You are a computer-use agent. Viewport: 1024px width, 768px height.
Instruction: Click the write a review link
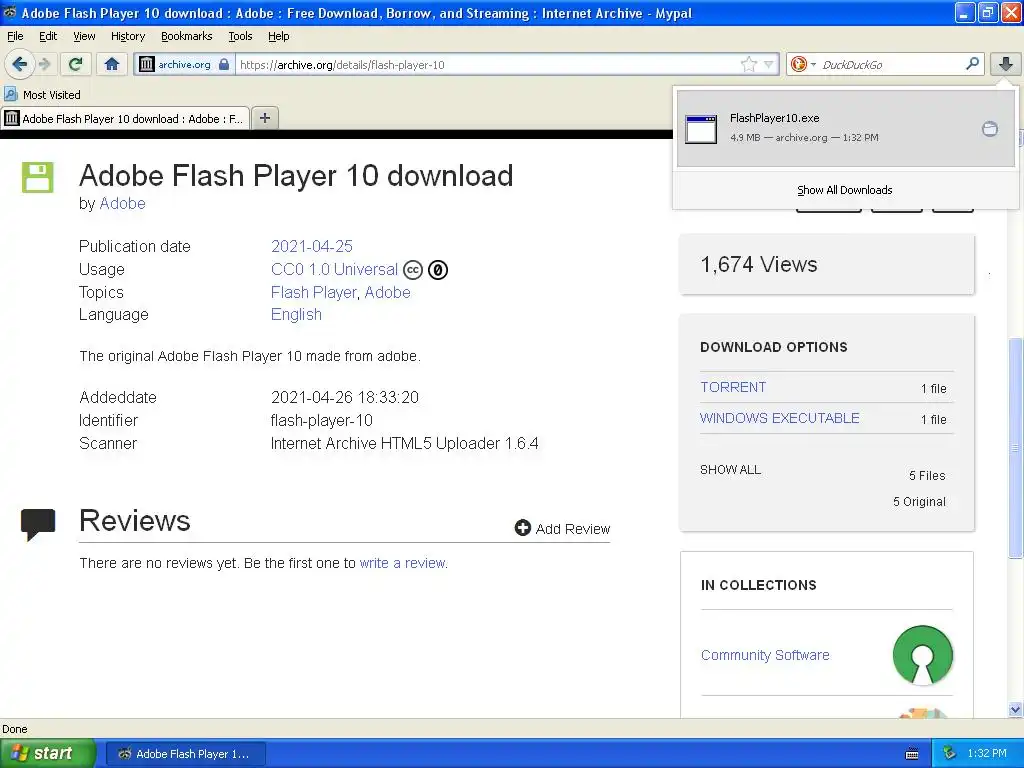click(403, 563)
